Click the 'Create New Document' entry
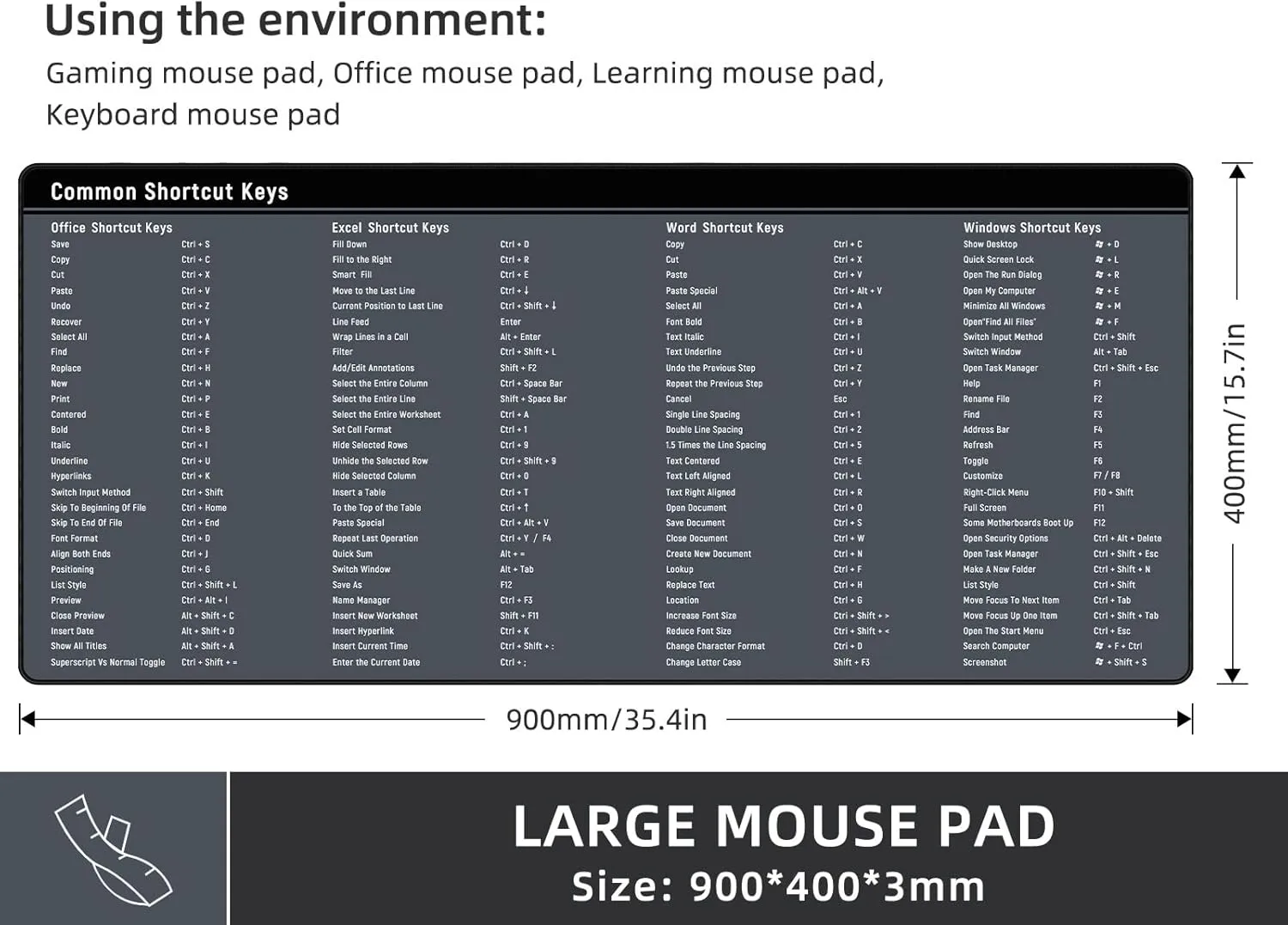 pos(708,555)
